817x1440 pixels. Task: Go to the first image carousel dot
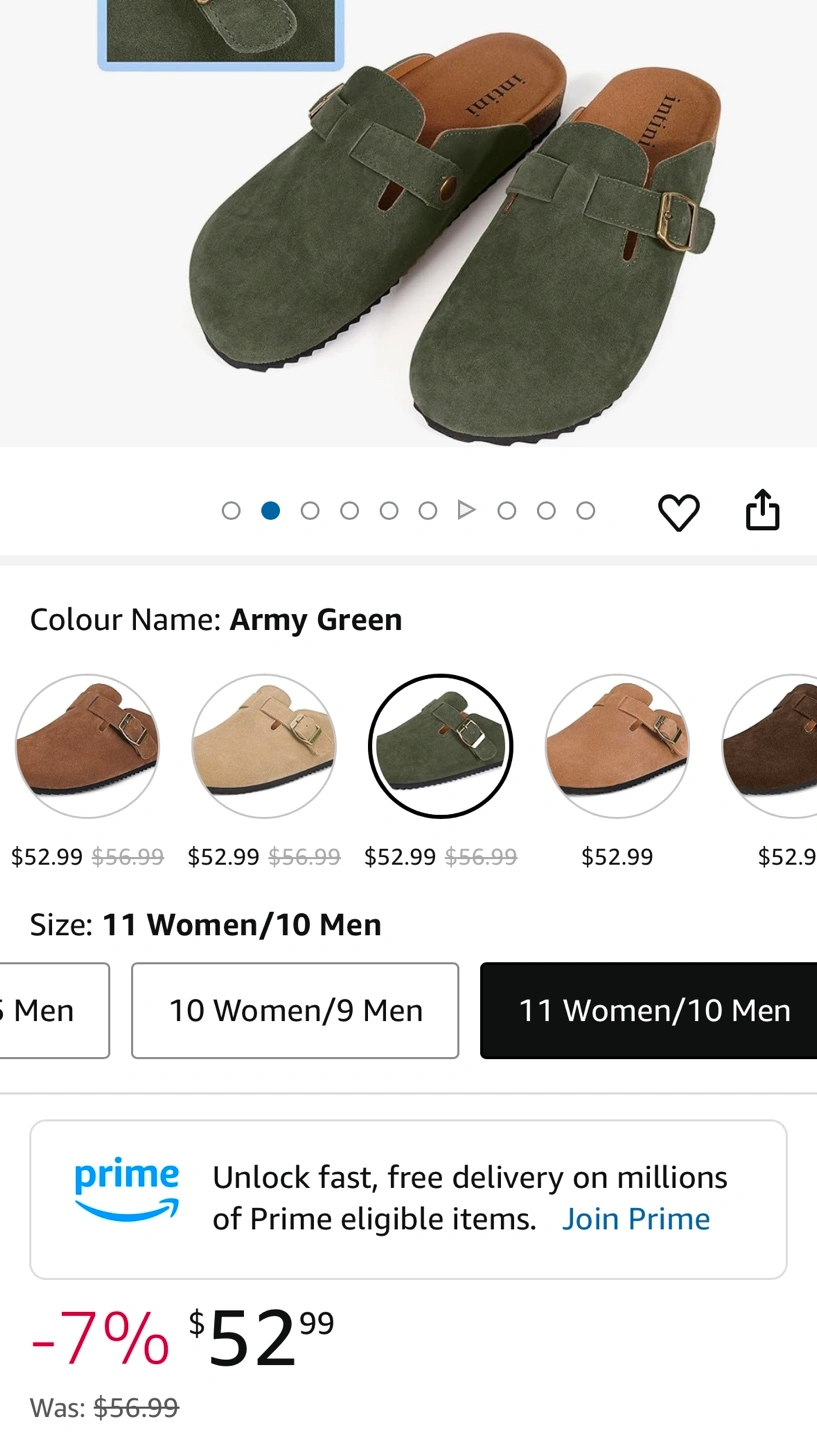tap(231, 511)
